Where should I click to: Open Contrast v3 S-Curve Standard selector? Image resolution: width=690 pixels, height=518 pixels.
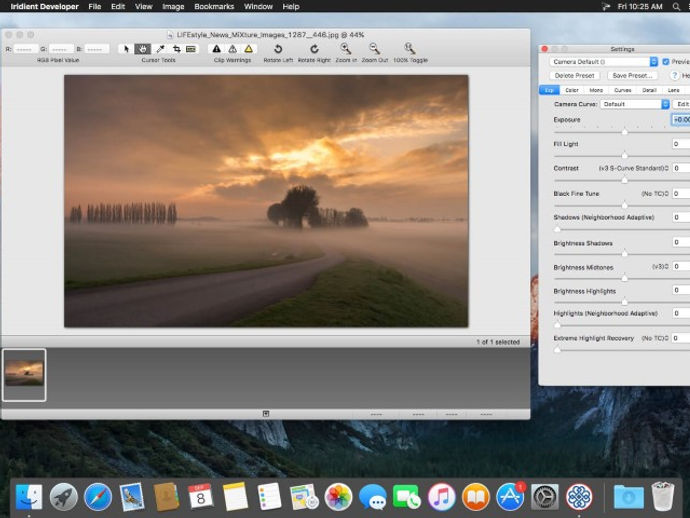[634, 168]
